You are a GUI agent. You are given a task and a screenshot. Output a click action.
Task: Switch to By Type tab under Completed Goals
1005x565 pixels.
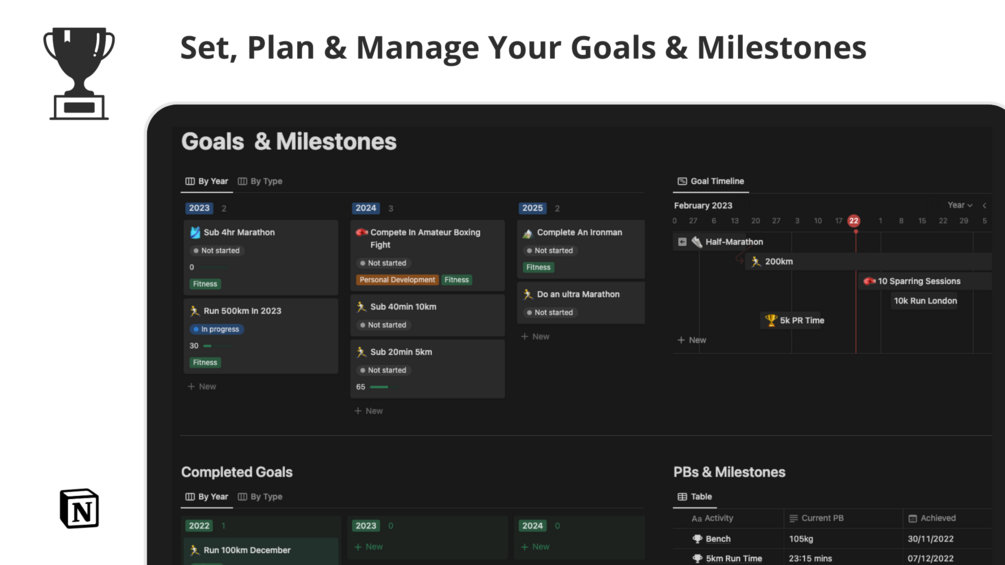260,496
